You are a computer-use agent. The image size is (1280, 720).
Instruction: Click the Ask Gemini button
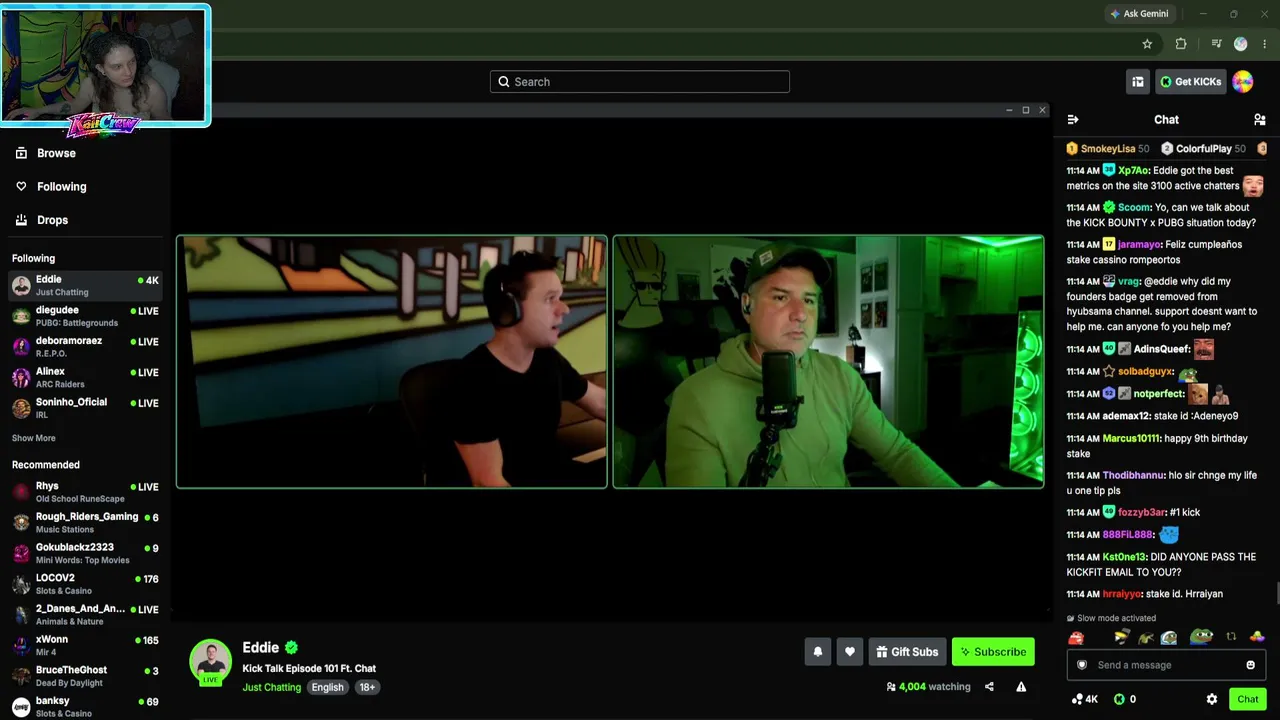tap(1139, 14)
